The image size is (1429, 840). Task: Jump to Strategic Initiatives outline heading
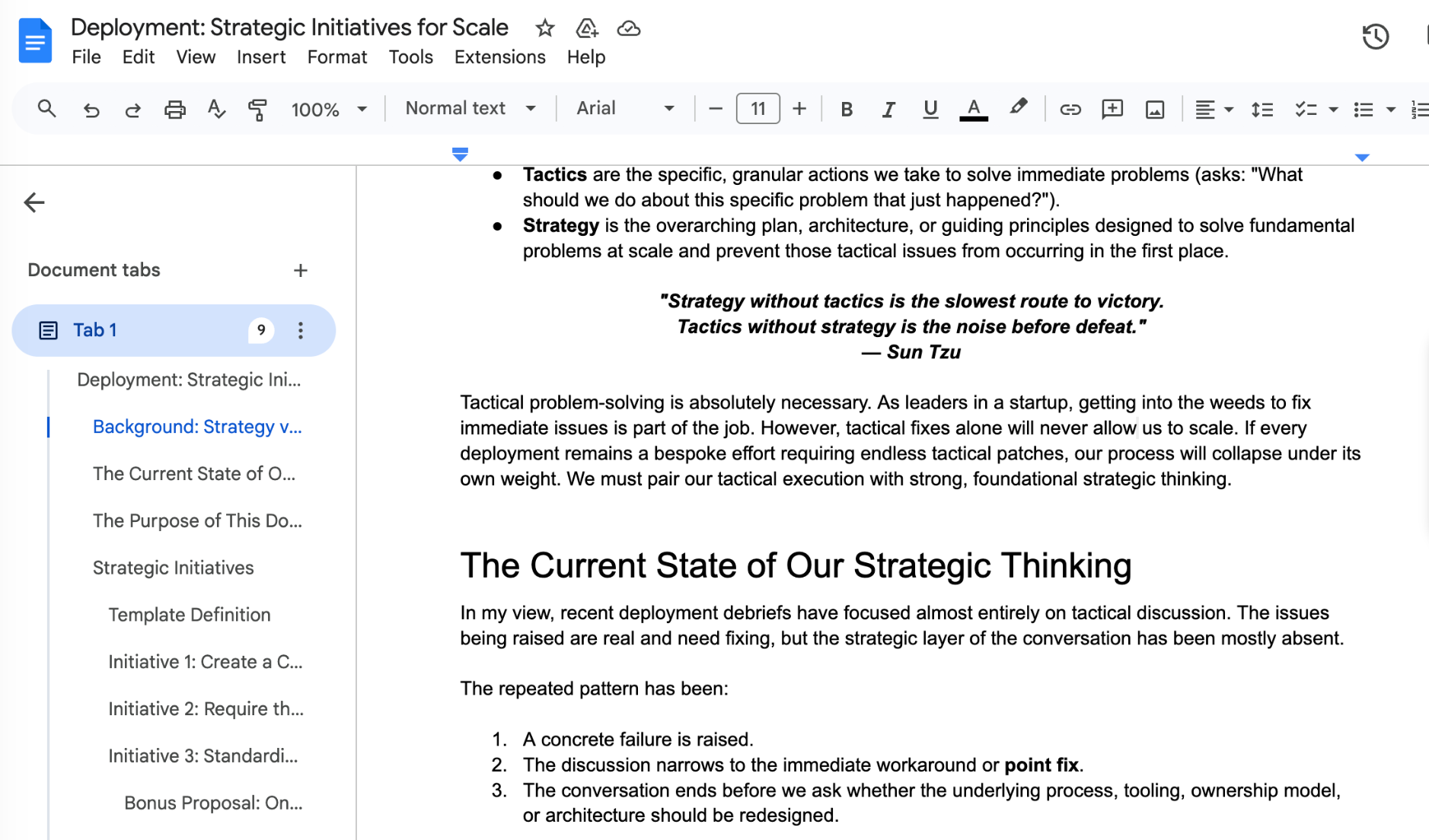173,568
